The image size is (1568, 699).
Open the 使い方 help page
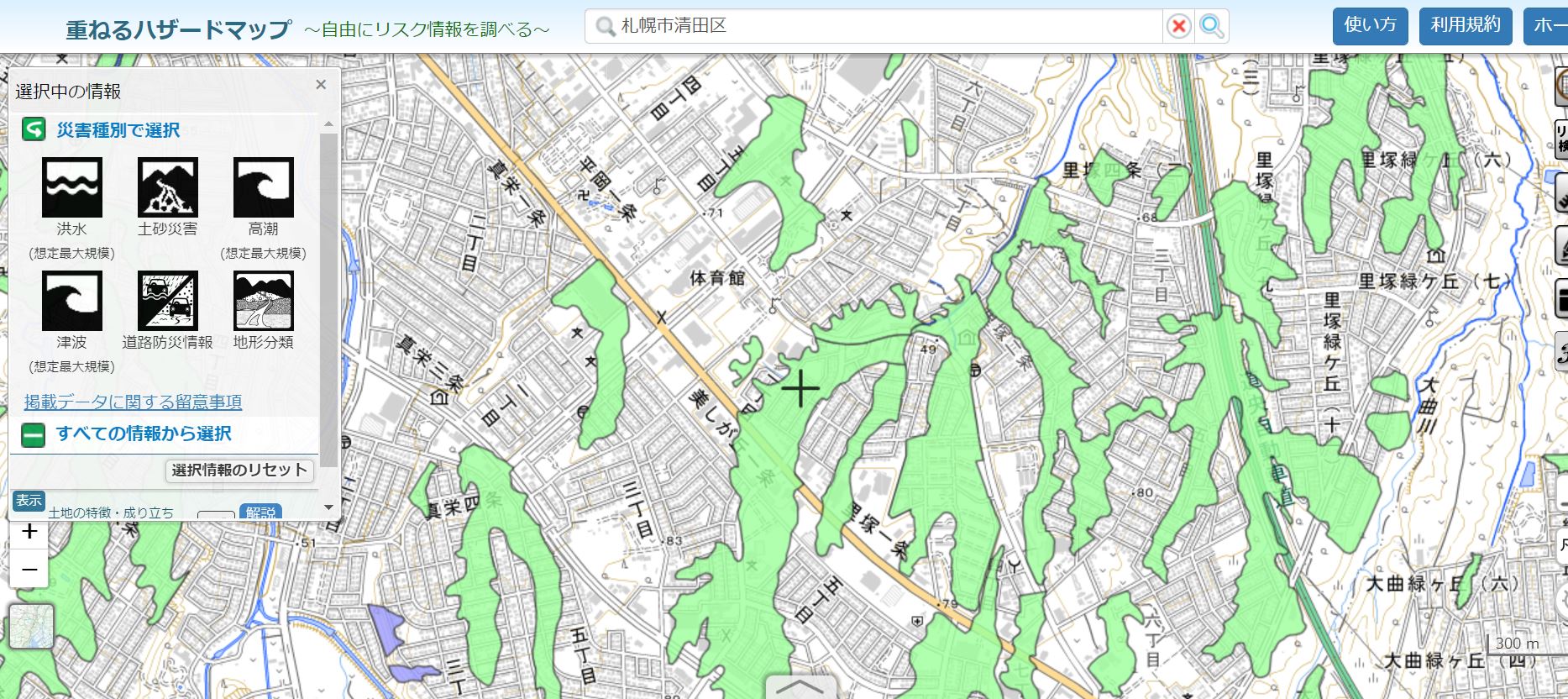pos(1370,25)
